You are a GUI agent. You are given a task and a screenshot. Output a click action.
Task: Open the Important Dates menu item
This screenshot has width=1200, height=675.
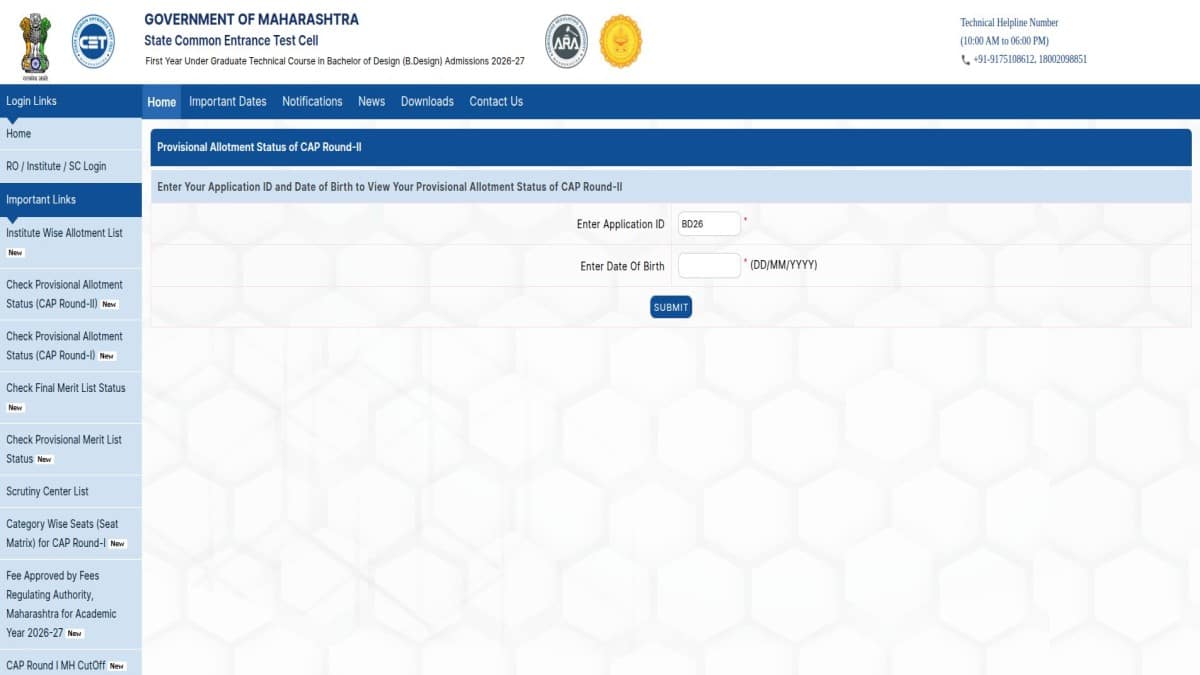pyautogui.click(x=228, y=102)
